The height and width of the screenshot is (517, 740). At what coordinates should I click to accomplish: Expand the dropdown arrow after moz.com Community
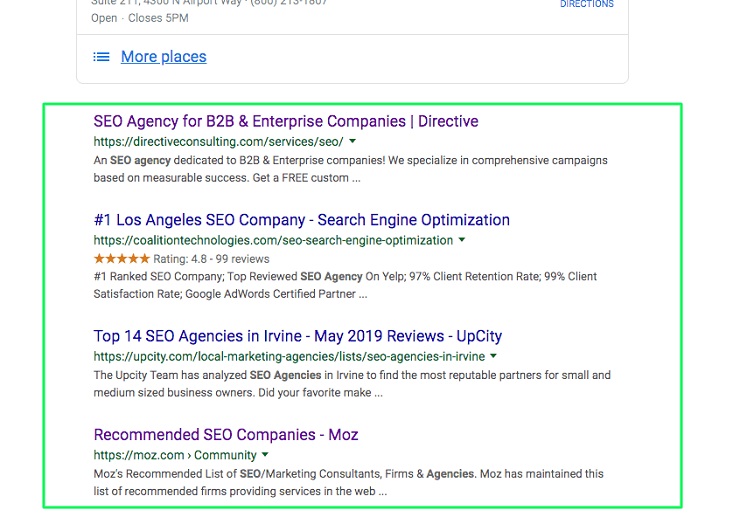[x=265, y=455]
